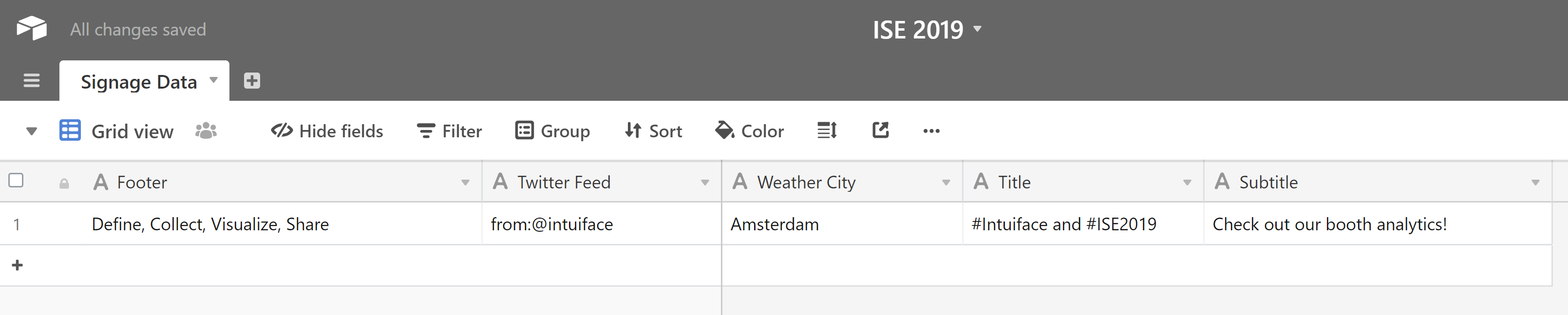Click the Grid view table icon

tap(70, 130)
